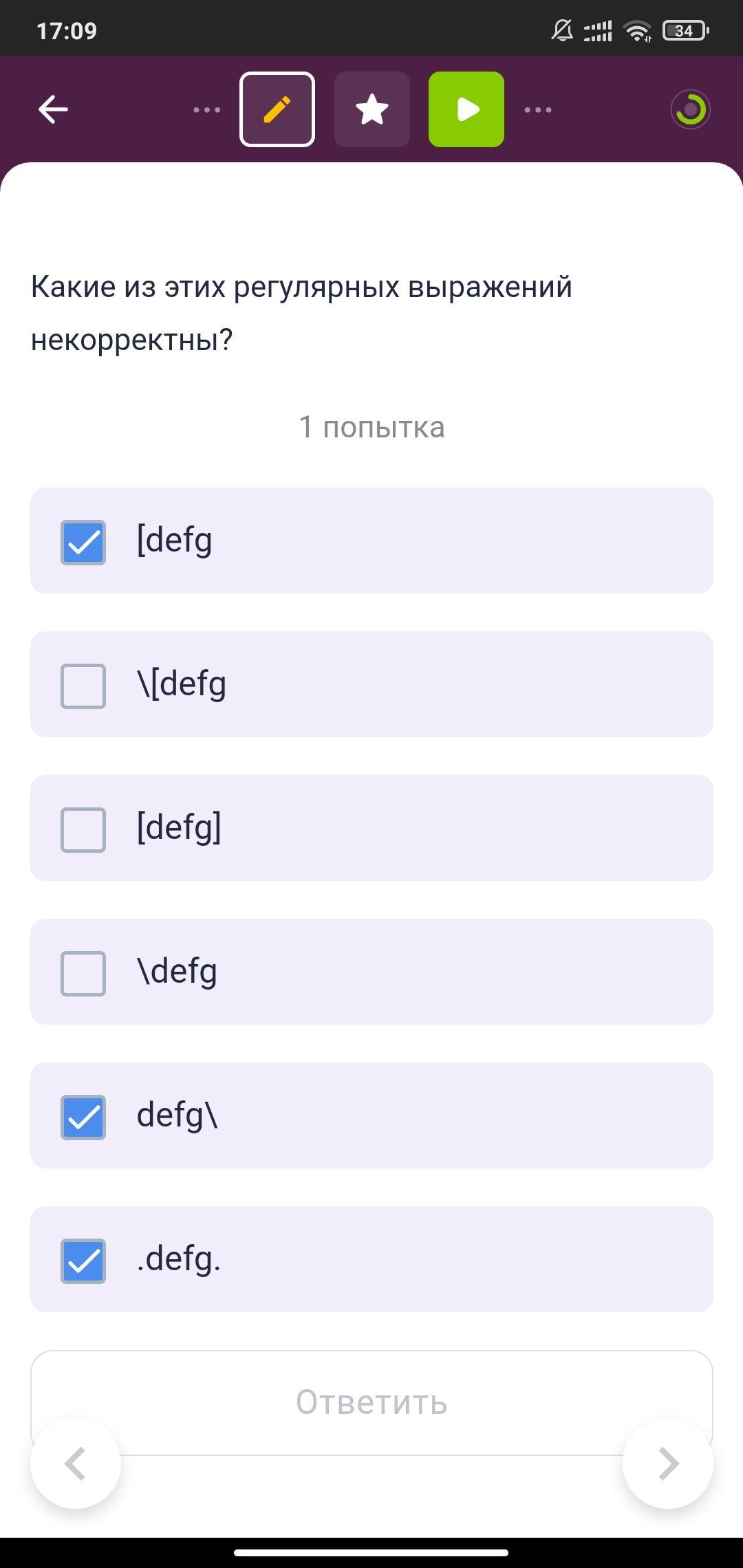Open the green play video step
This screenshot has height=1568, width=743.
(466, 109)
